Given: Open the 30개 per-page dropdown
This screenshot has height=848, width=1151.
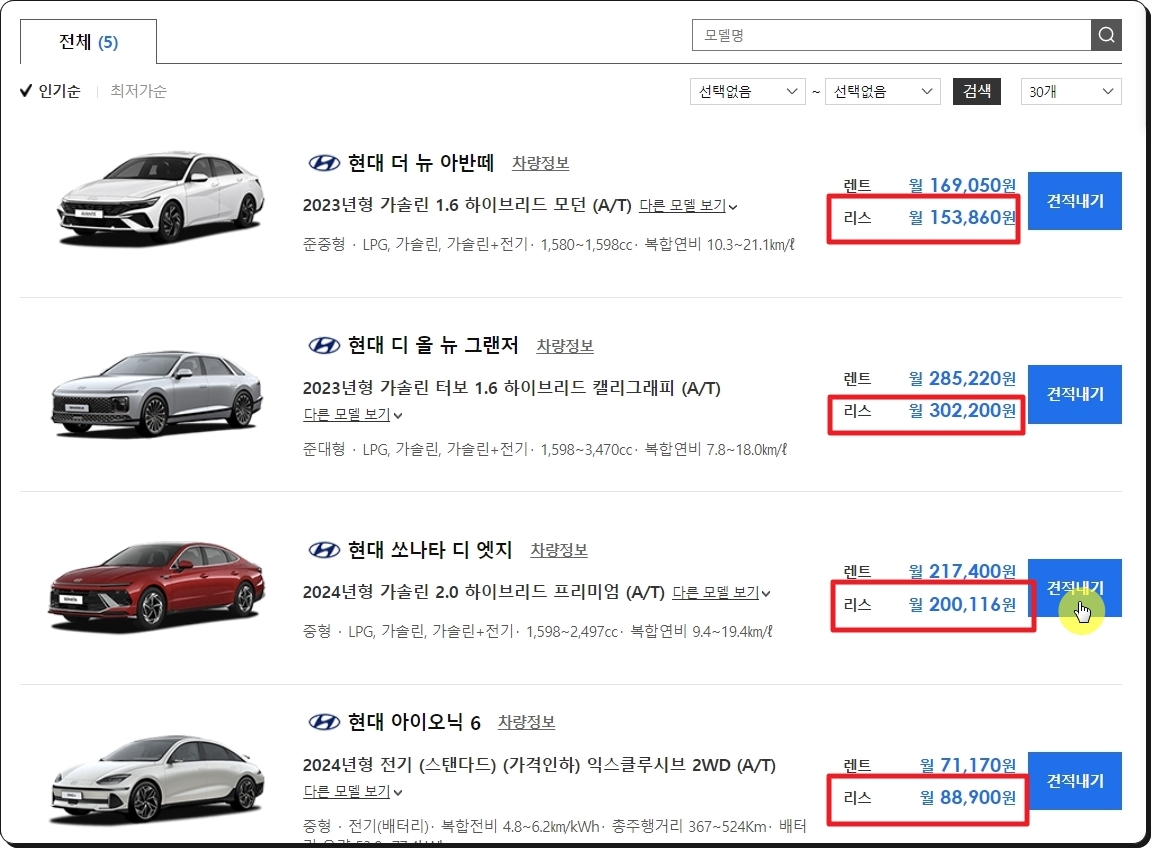Looking at the screenshot, I should [1071, 92].
